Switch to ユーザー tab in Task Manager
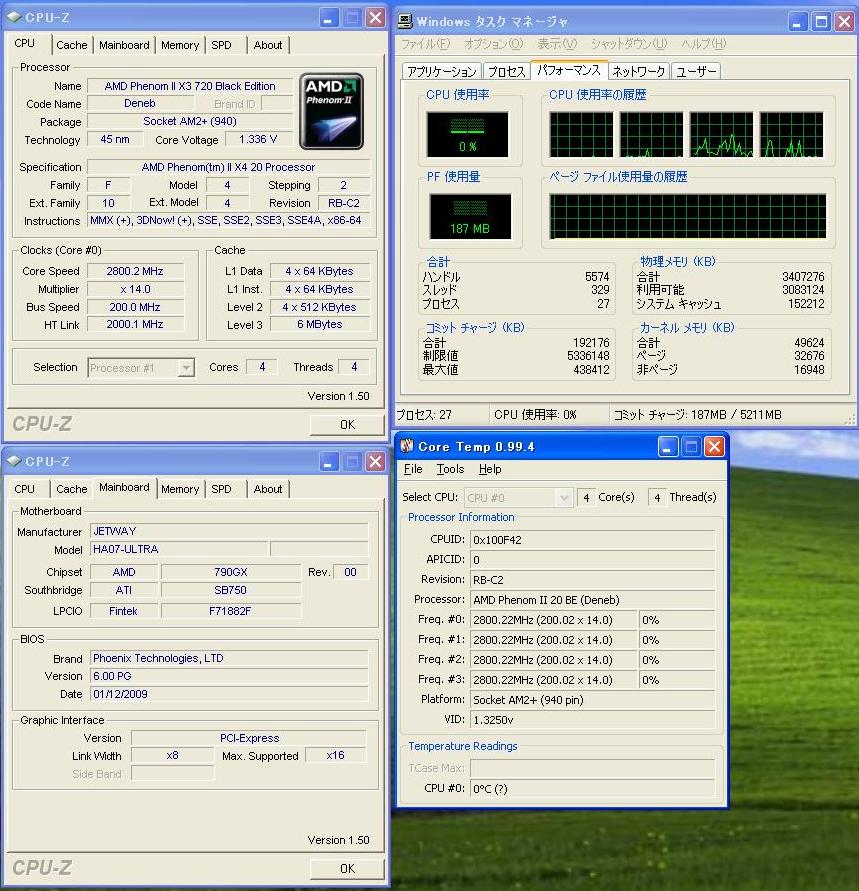 pyautogui.click(x=696, y=71)
